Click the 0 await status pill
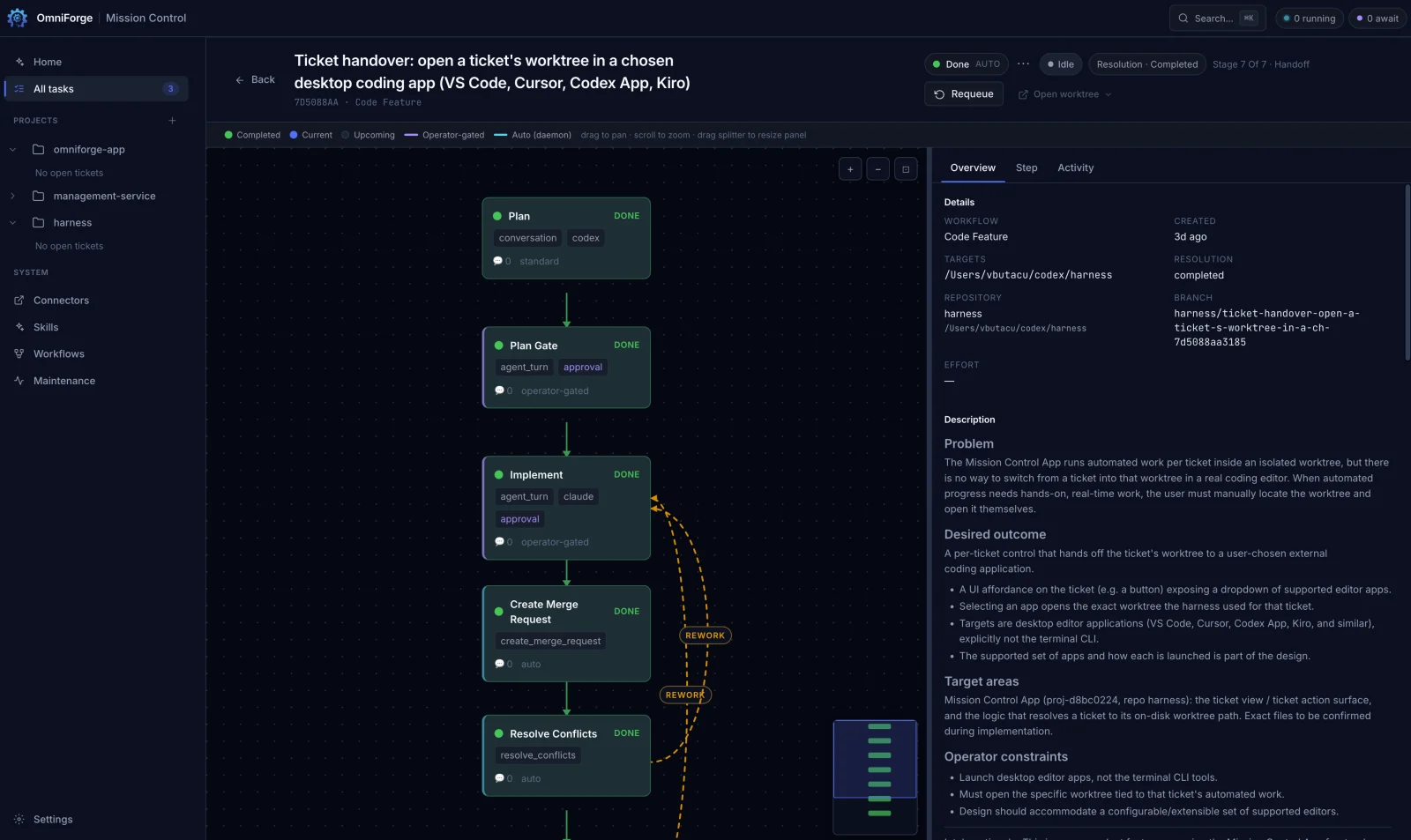 coord(1377,18)
